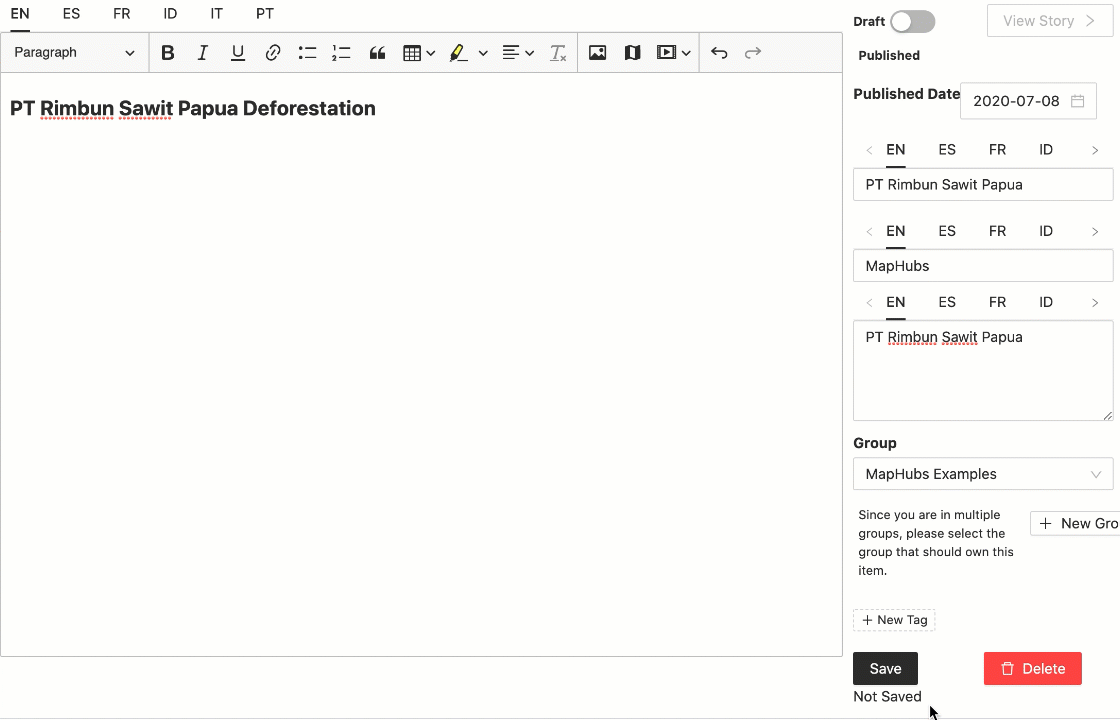Viewport: 1120px width, 720px height.
Task: Create a numbered list
Action: click(341, 53)
